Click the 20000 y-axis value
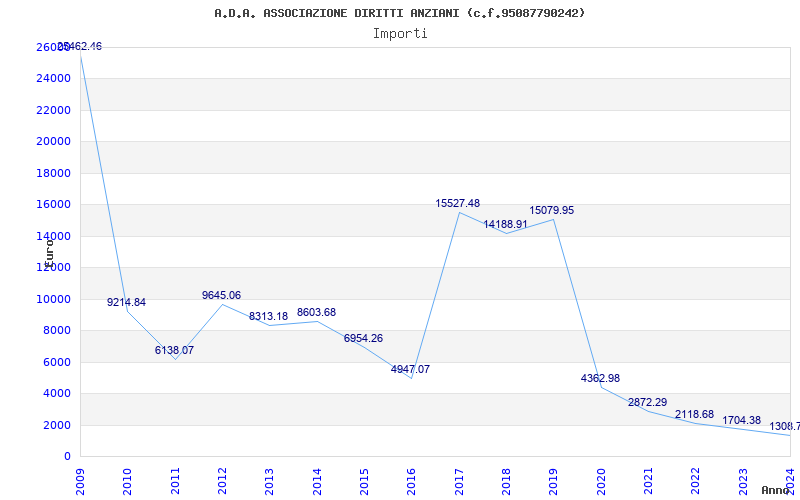Image resolution: width=800 pixels, height=500 pixels. [53, 141]
